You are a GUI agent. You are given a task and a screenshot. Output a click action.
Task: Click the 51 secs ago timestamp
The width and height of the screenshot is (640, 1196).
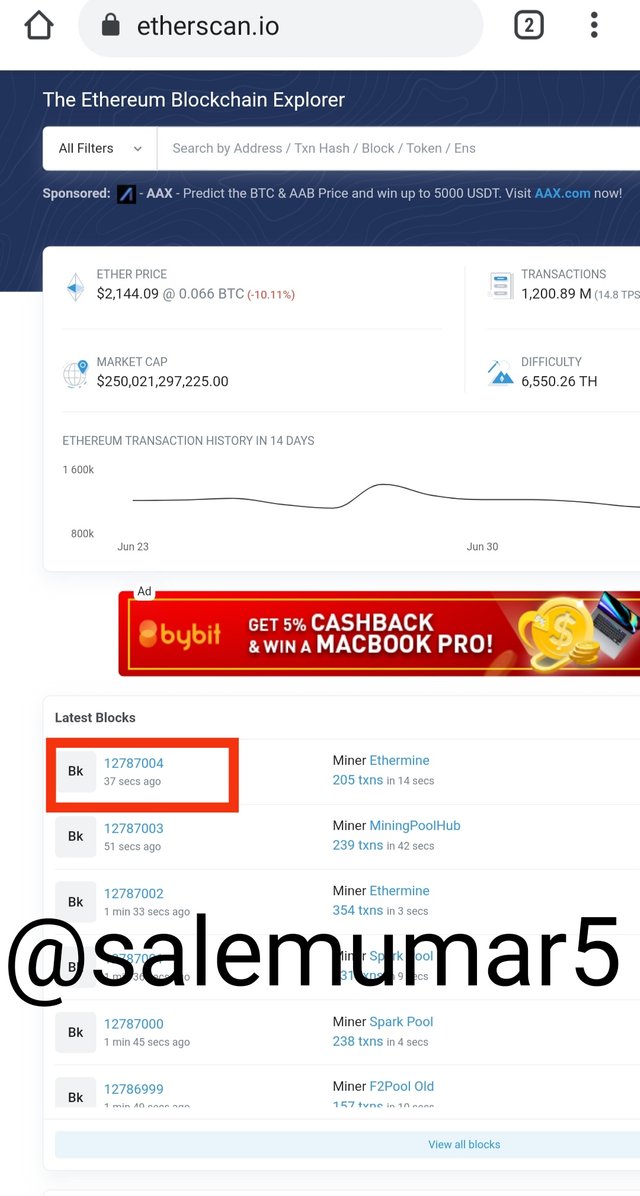tap(133, 847)
